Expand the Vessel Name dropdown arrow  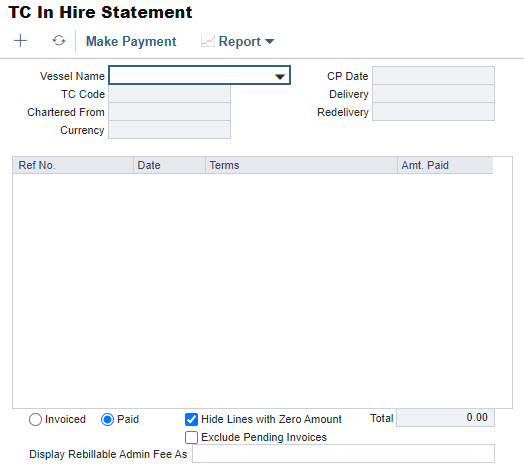pos(280,77)
